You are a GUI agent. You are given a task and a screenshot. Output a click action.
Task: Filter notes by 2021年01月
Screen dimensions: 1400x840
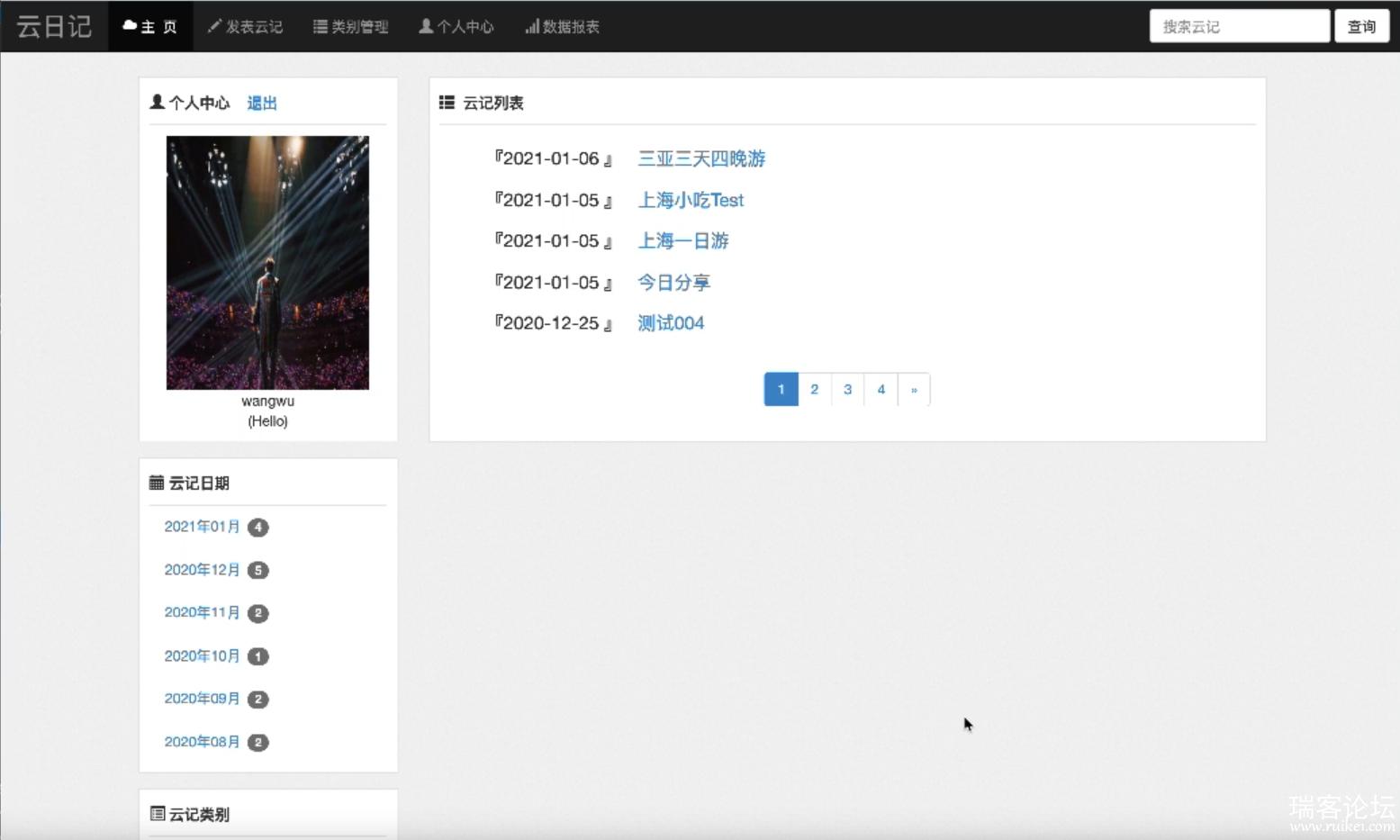point(202,527)
